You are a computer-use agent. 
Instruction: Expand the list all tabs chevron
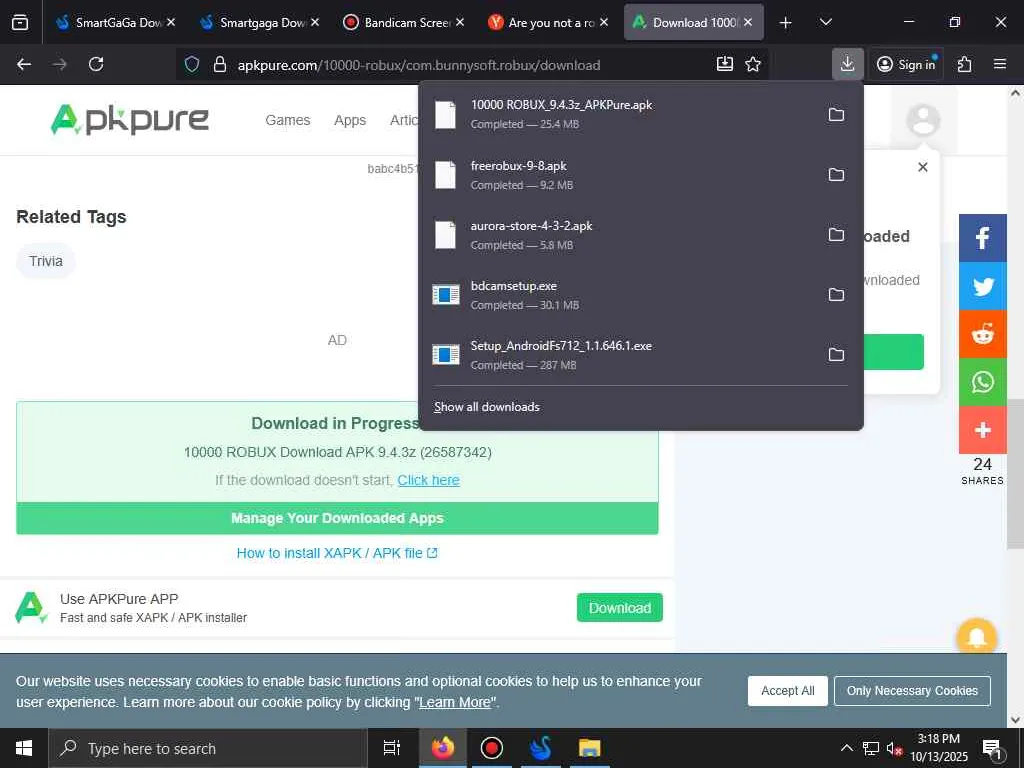tap(825, 22)
